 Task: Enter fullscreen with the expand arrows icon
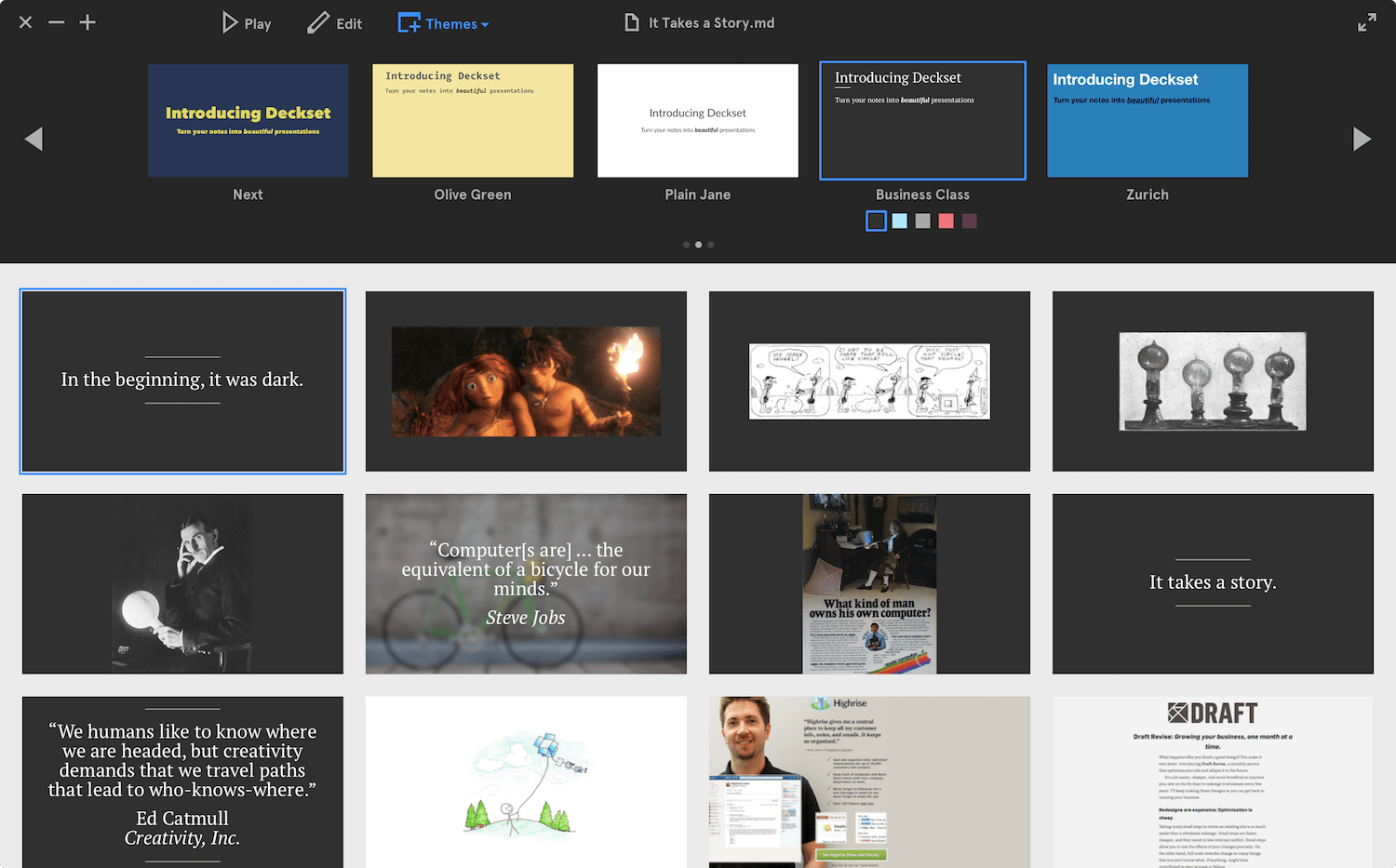(1366, 22)
